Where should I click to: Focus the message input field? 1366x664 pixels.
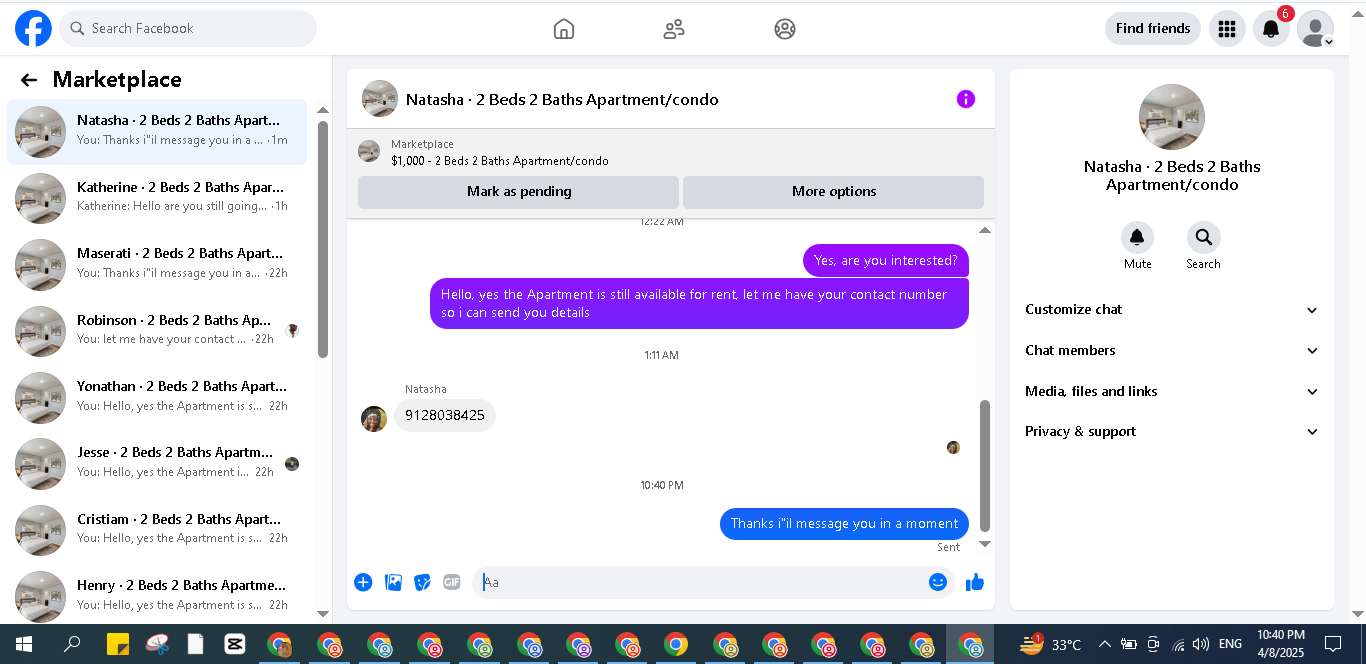[x=701, y=582]
